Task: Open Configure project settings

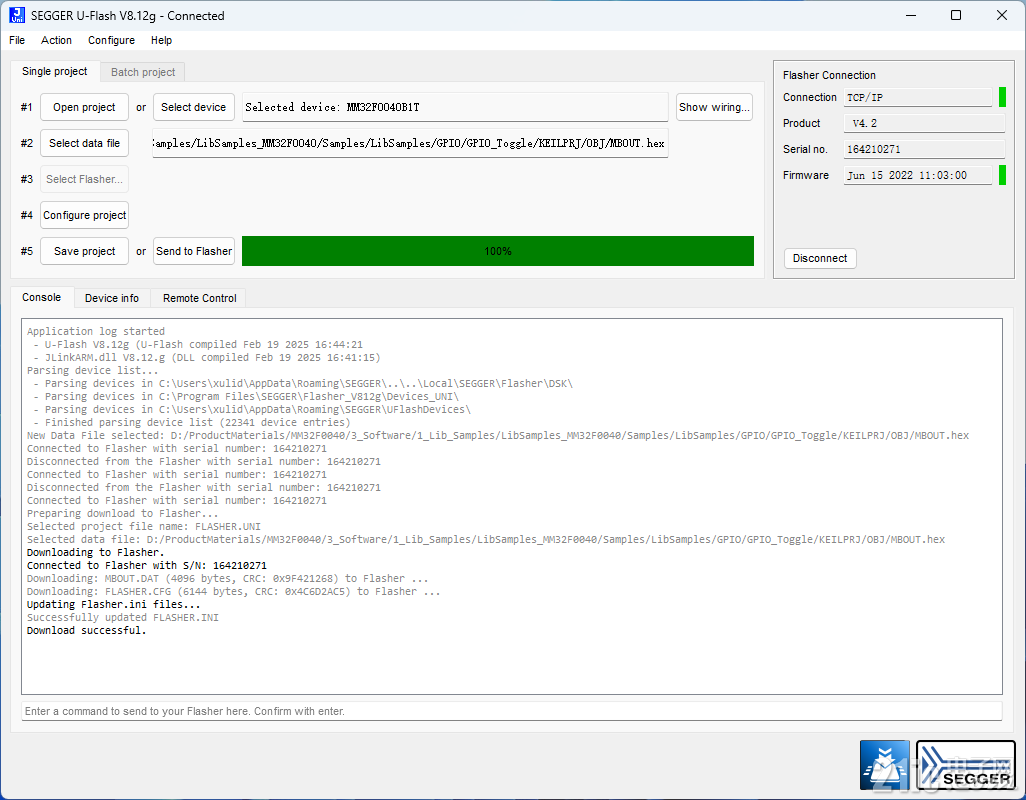Action: click(84, 215)
